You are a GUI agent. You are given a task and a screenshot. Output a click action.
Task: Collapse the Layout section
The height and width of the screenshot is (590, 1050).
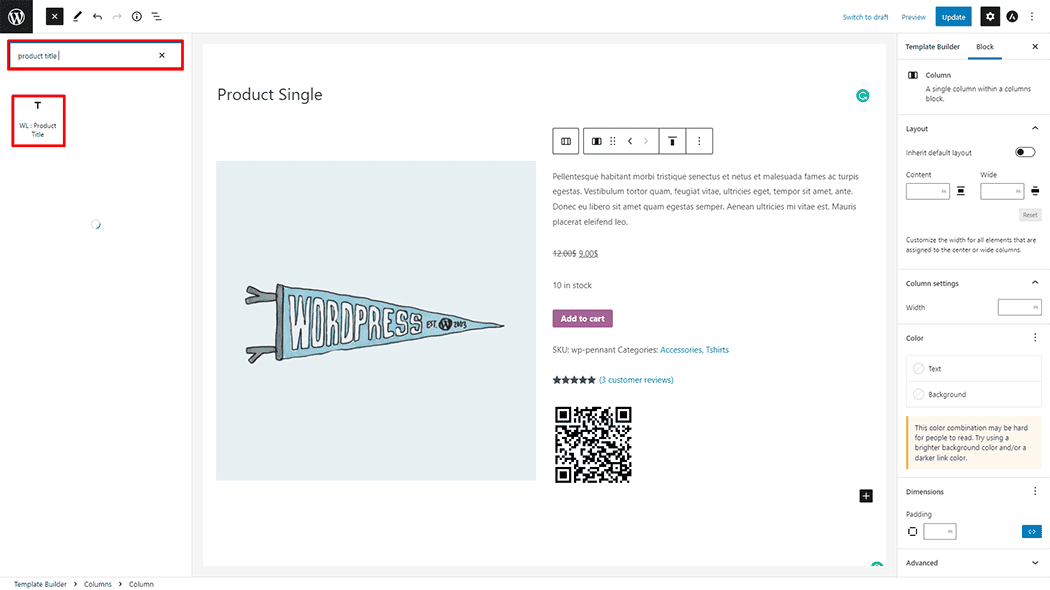pos(1035,129)
